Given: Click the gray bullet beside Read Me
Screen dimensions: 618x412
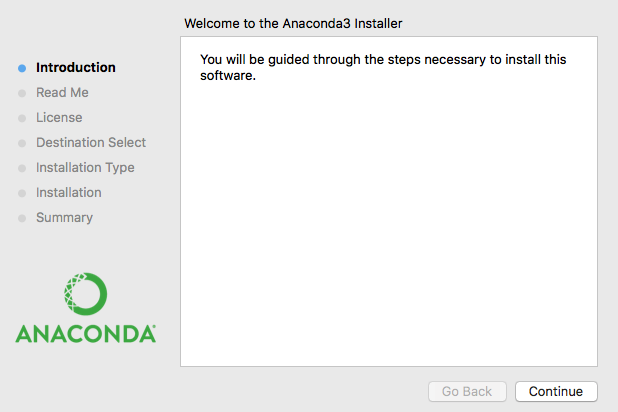Looking at the screenshot, I should [x=22, y=93].
